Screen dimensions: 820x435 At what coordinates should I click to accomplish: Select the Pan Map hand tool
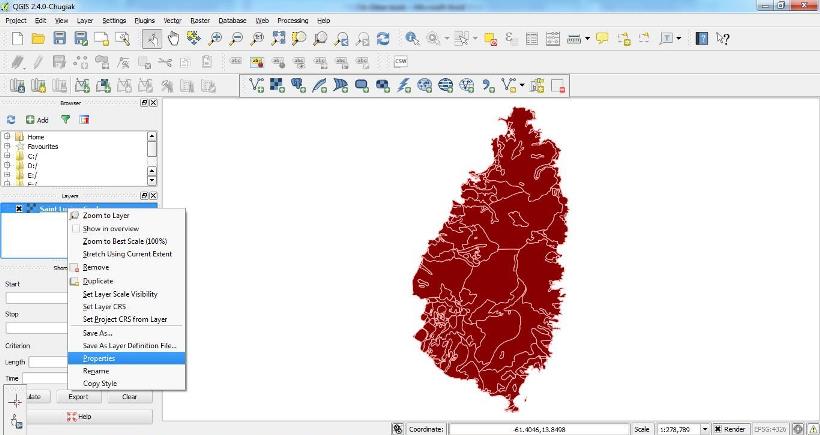(x=173, y=39)
